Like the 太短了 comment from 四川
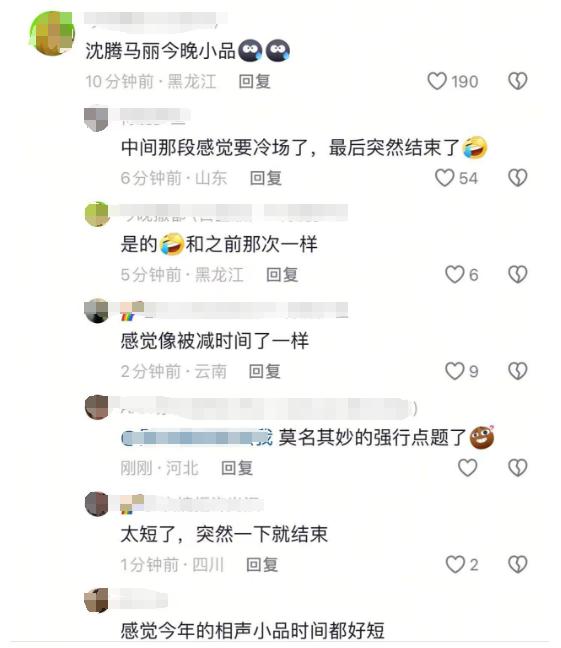Viewport: 561px width, 648px height. [x=455, y=565]
